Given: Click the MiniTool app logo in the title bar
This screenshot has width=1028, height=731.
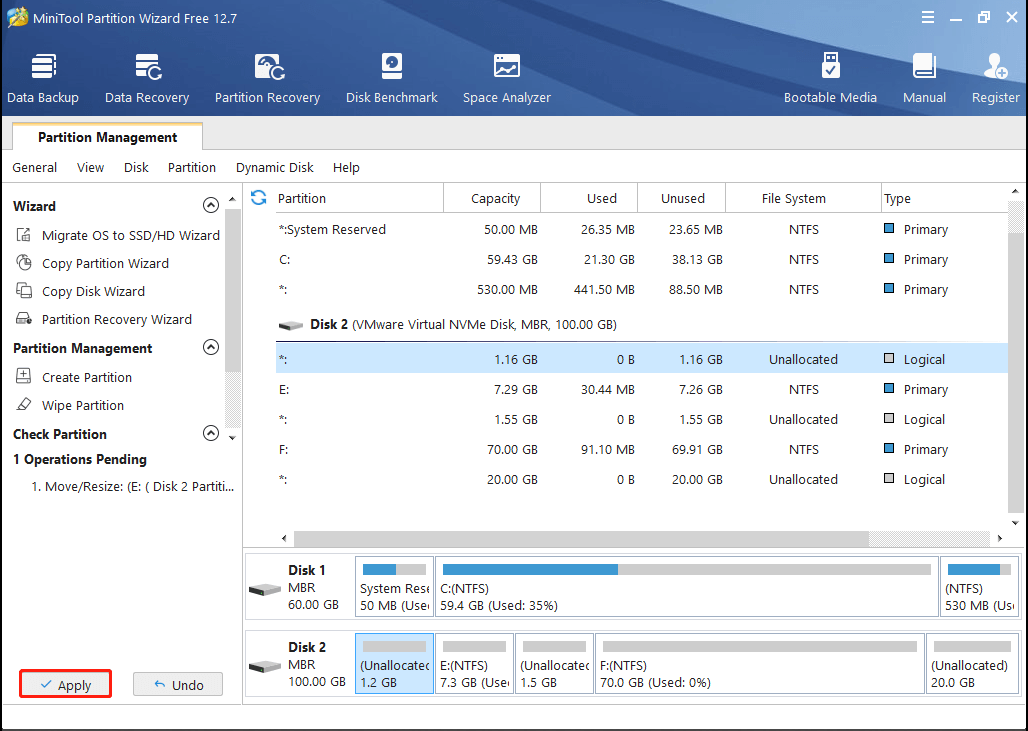Looking at the screenshot, I should 17,18.
